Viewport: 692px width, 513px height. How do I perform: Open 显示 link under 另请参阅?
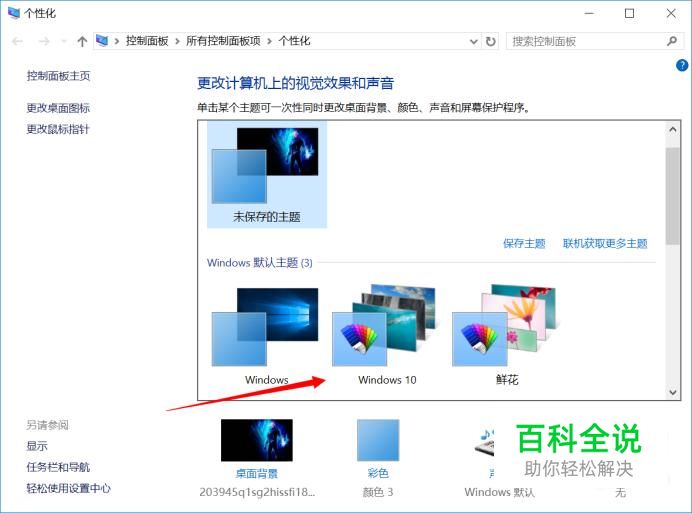pos(37,446)
